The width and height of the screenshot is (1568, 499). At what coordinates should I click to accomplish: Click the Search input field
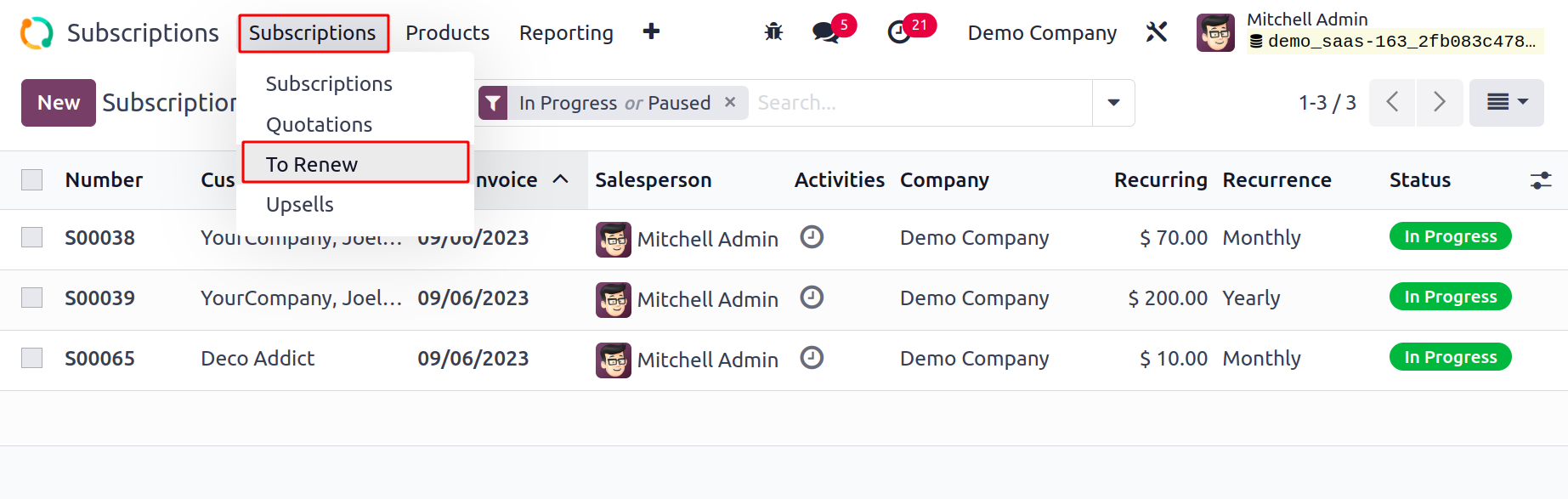click(922, 103)
